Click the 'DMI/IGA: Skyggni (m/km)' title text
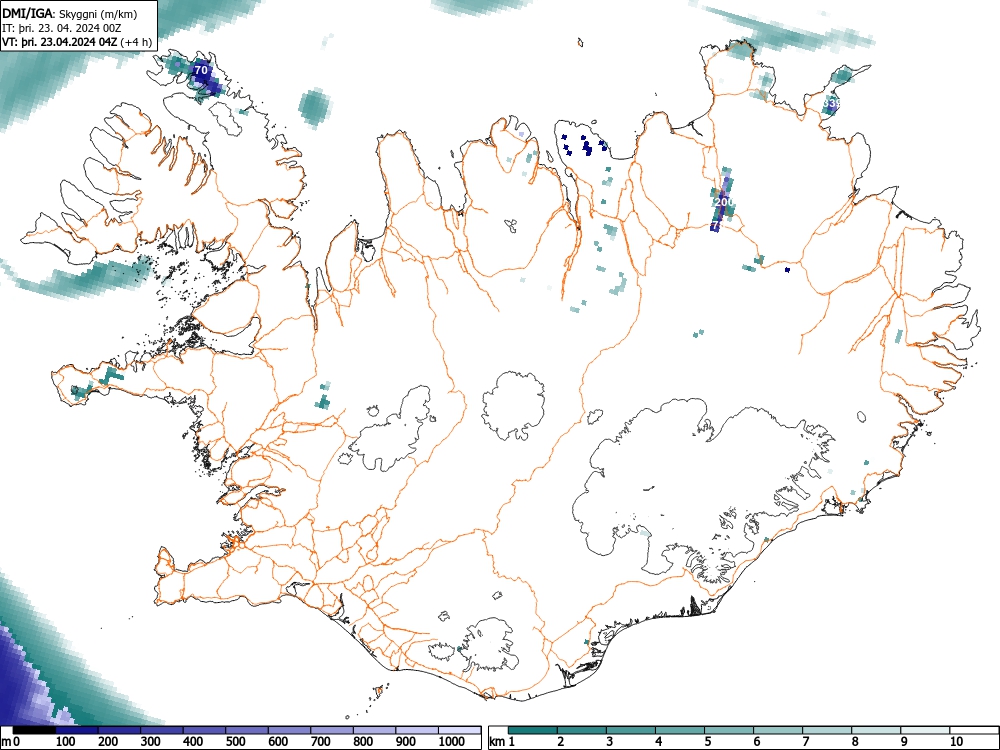 (x=70, y=14)
